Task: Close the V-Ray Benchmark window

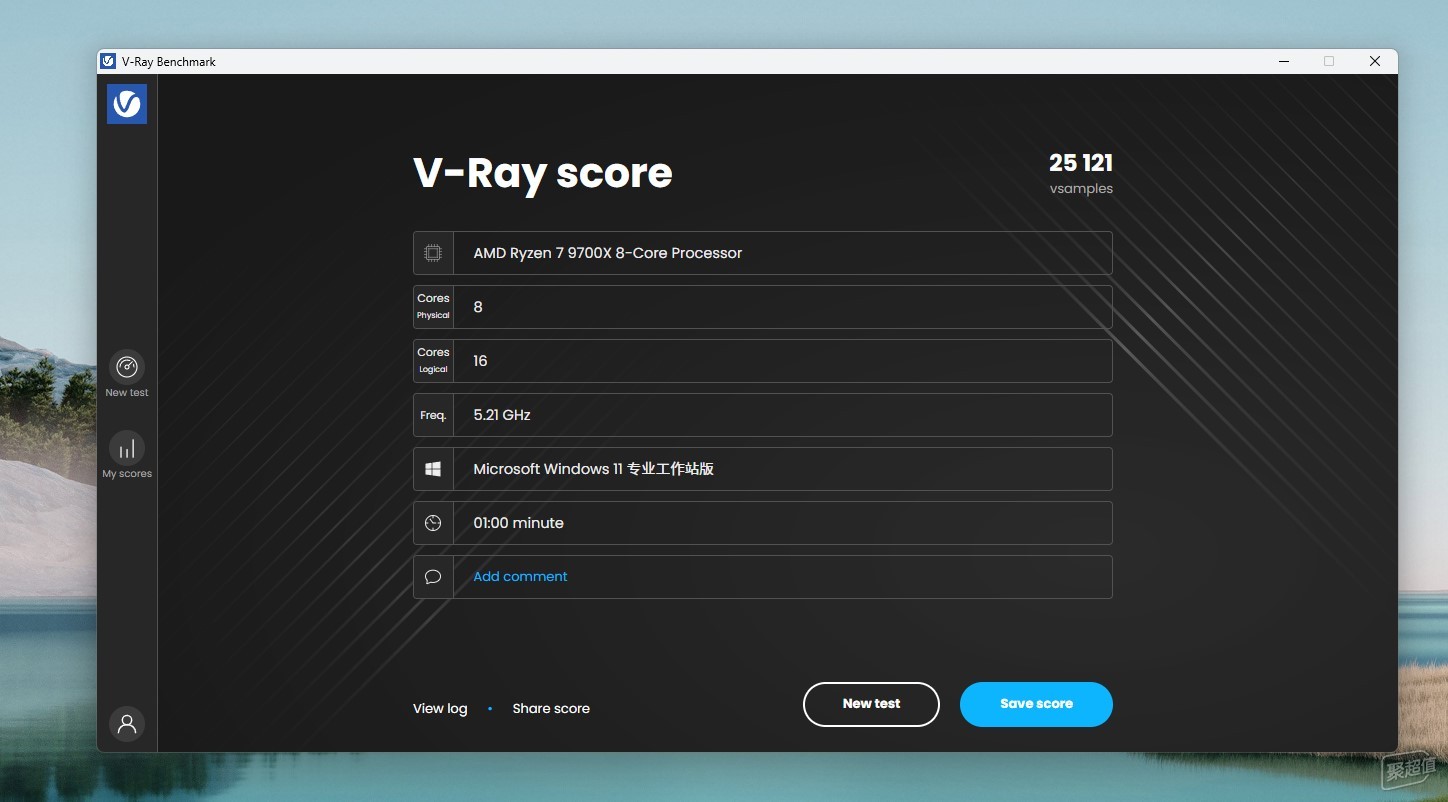Action: (x=1375, y=61)
